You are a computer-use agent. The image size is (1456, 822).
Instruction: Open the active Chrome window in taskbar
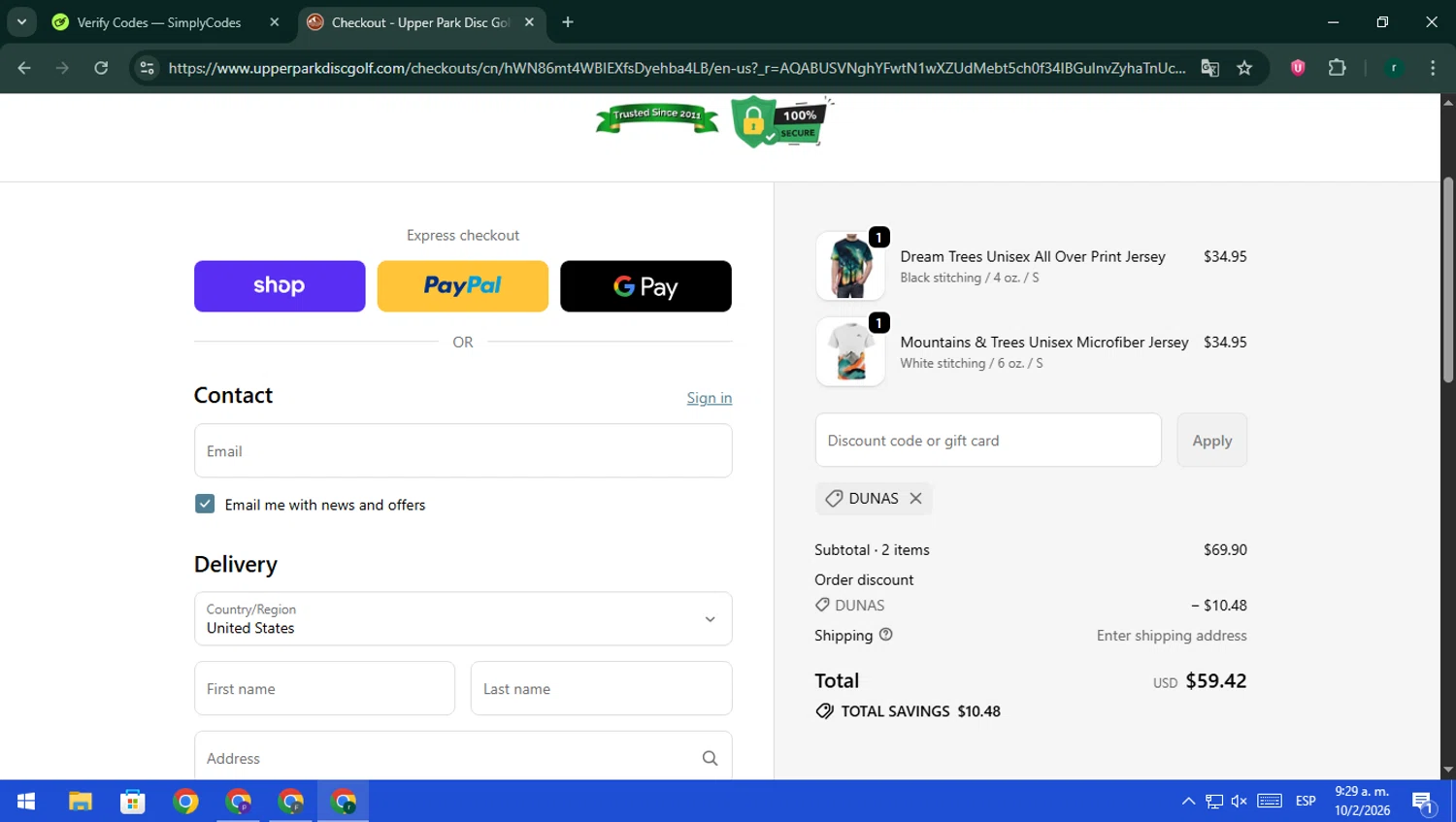point(344,801)
